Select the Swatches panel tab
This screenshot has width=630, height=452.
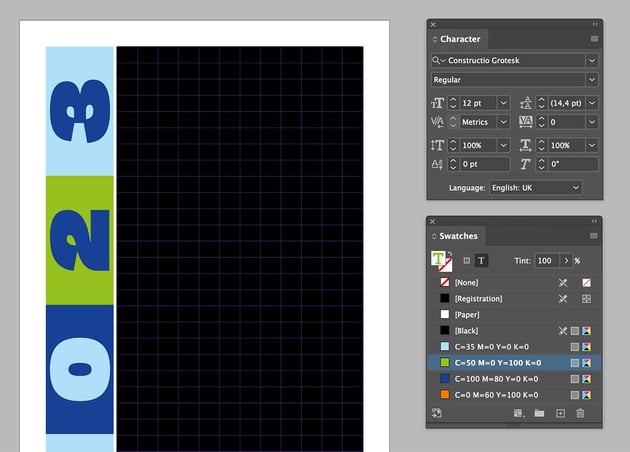[x=458, y=236]
